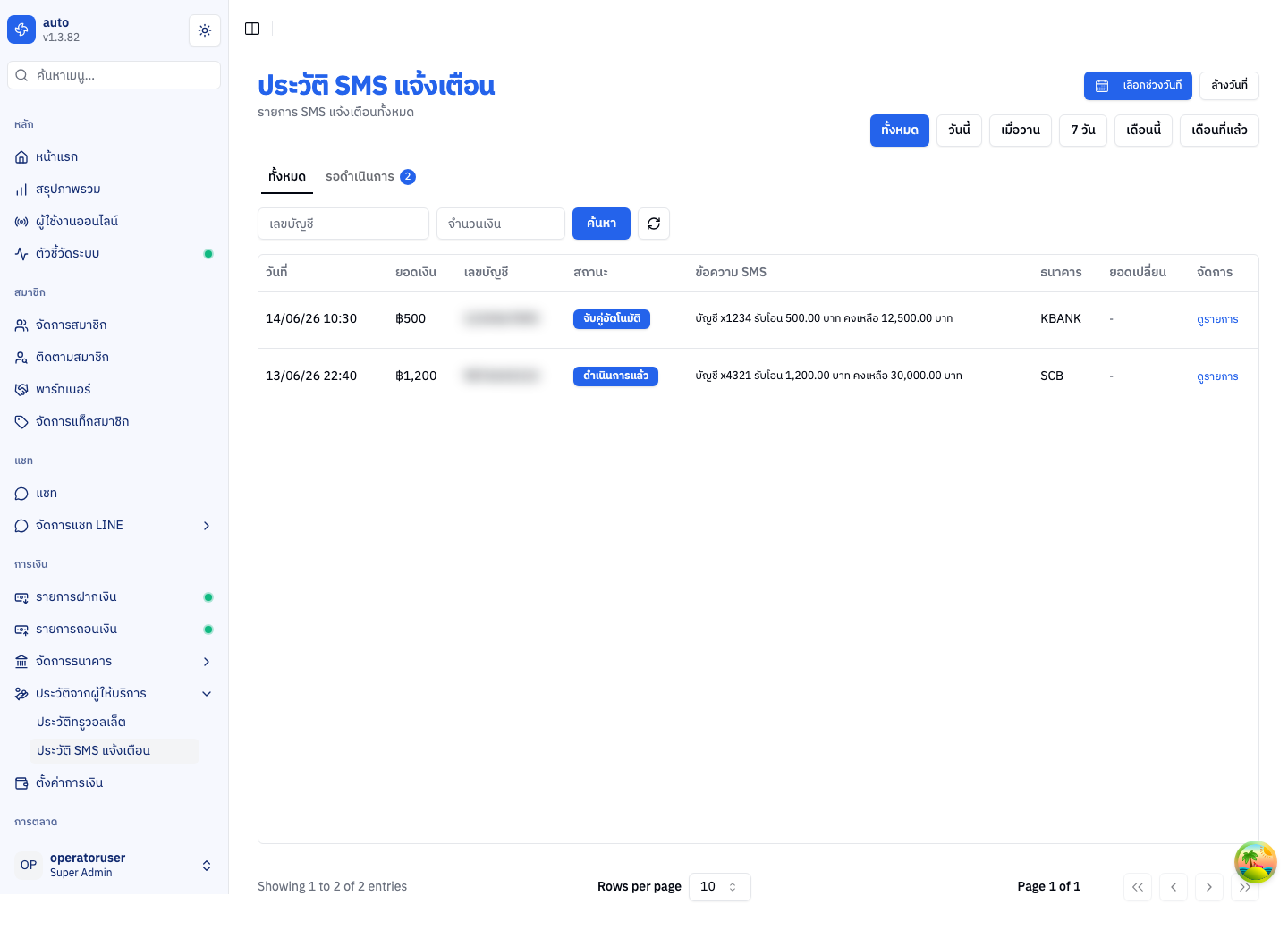Click the auto app logo icon
This screenshot has width=1288, height=930.
tap(21, 30)
